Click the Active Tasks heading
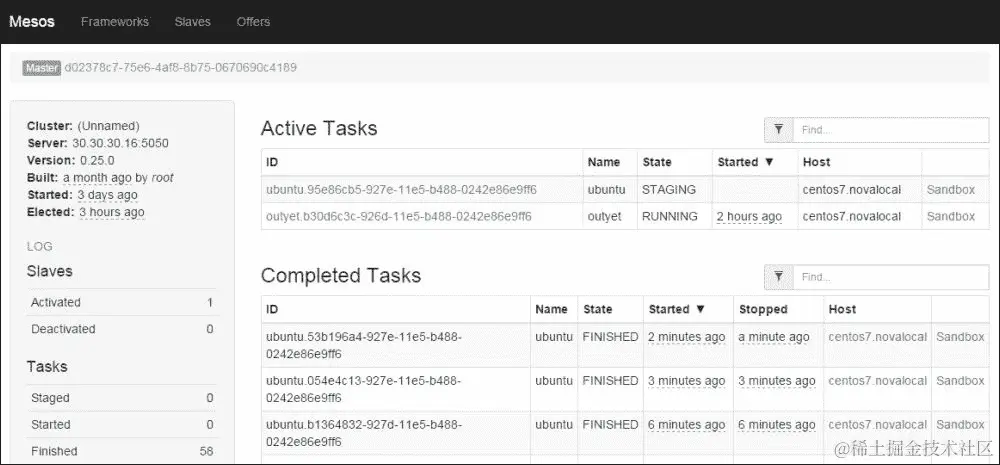Screen dimensions: 1000x465 (x=319, y=129)
